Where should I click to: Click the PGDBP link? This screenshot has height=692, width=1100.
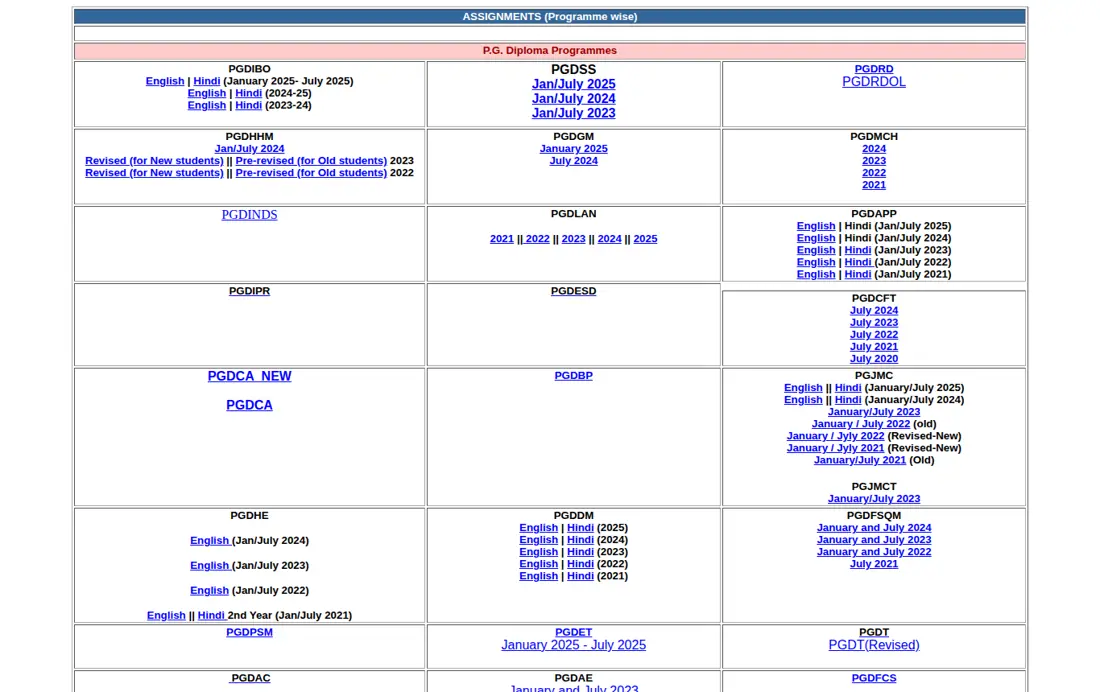[573, 375]
